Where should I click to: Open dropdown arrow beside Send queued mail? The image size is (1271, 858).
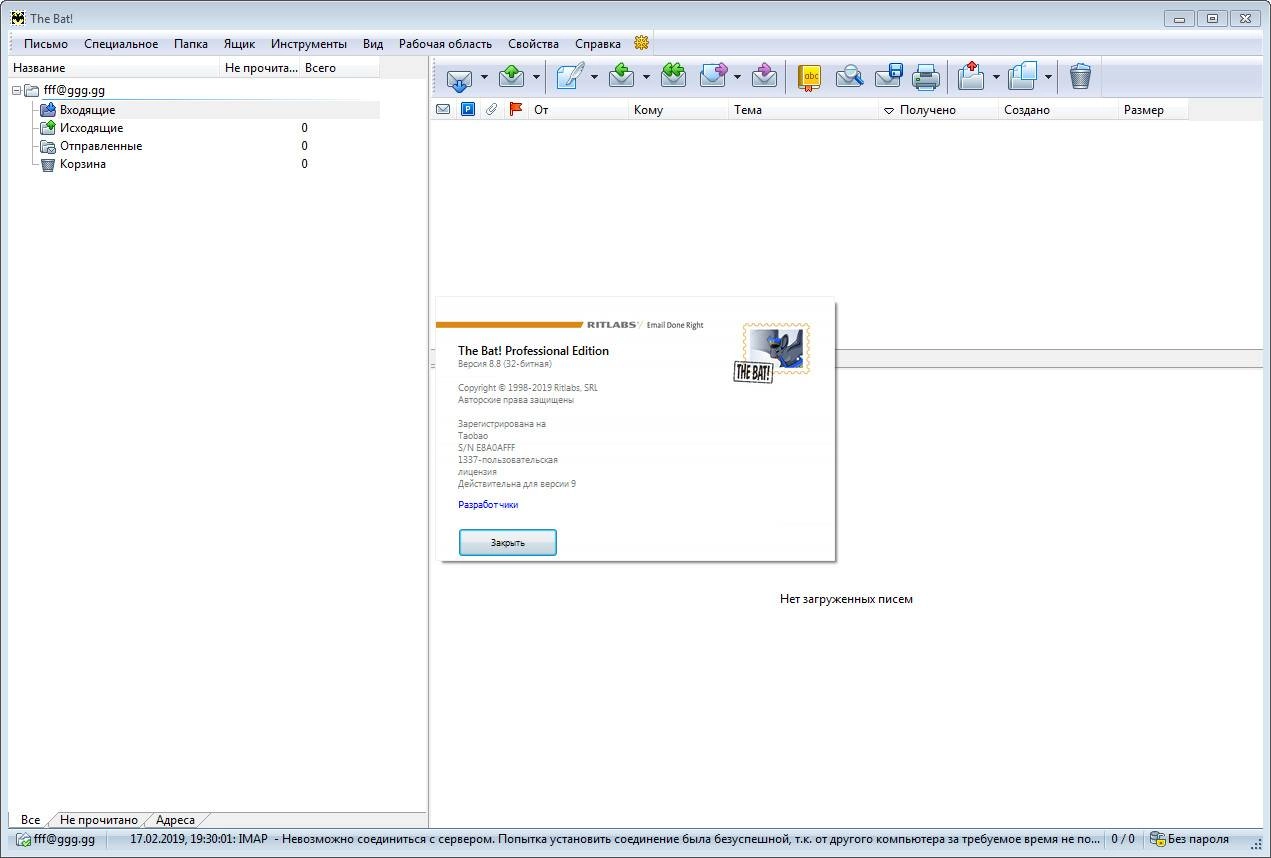coord(536,77)
